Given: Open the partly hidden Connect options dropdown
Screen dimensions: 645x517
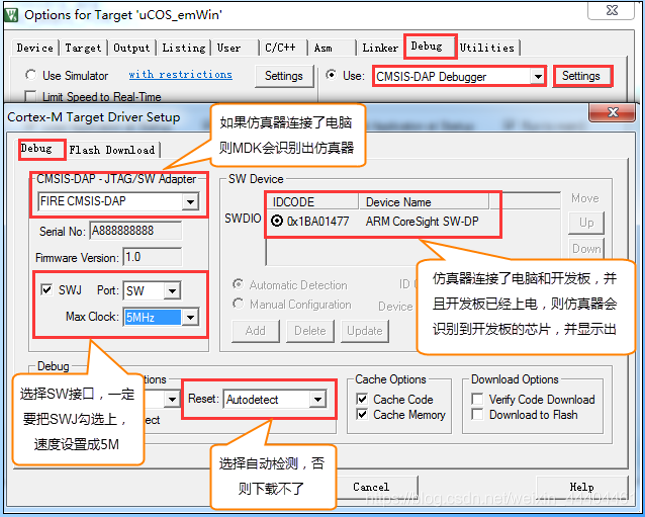Looking at the screenshot, I should tap(172, 399).
